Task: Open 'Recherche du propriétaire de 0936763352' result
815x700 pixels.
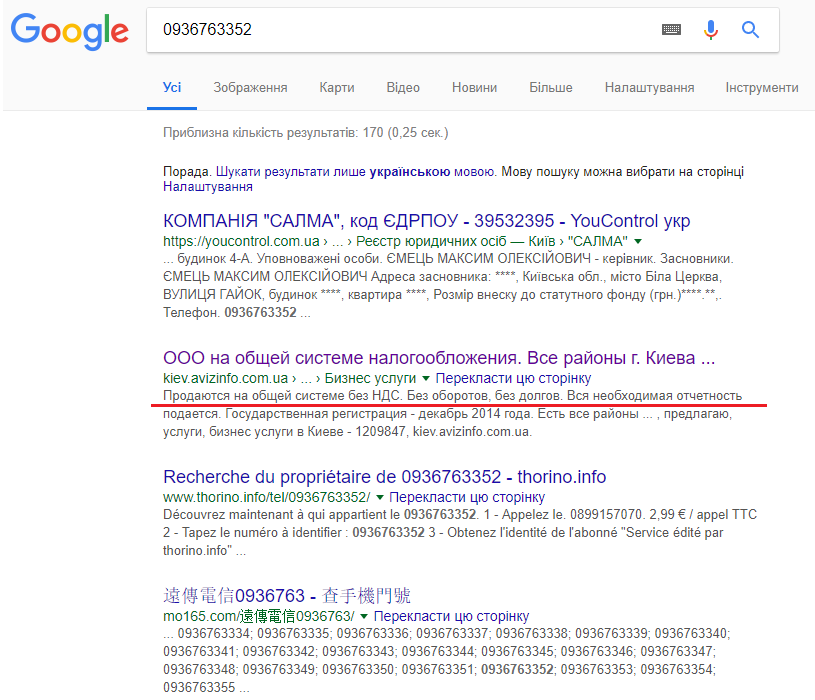Action: tap(385, 477)
